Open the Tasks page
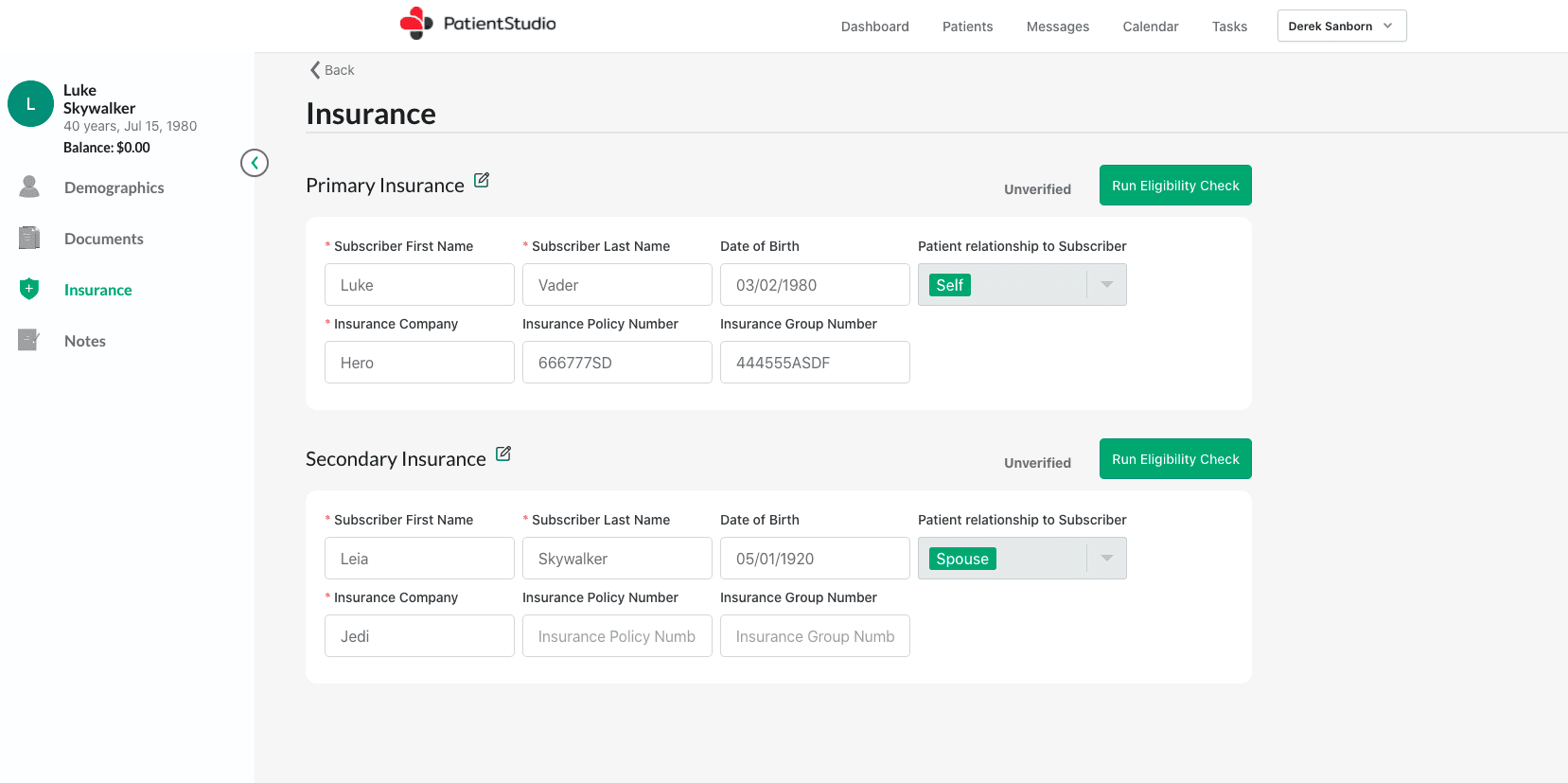This screenshot has width=1568, height=783. point(1230,27)
